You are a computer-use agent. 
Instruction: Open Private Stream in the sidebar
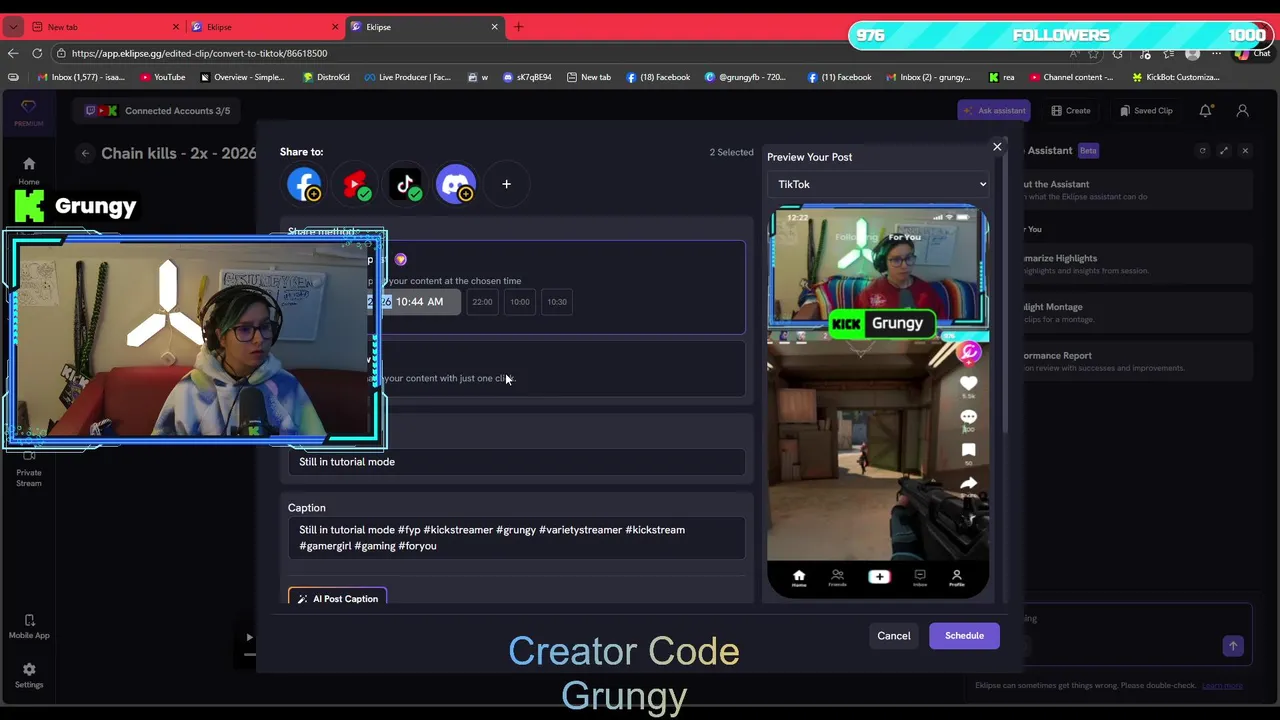point(29,470)
